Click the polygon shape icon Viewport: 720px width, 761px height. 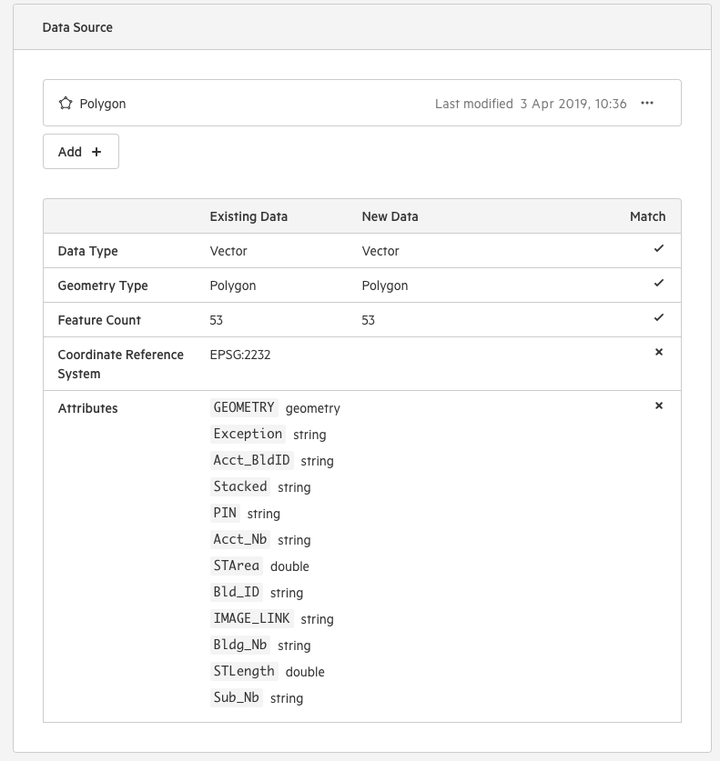65,103
